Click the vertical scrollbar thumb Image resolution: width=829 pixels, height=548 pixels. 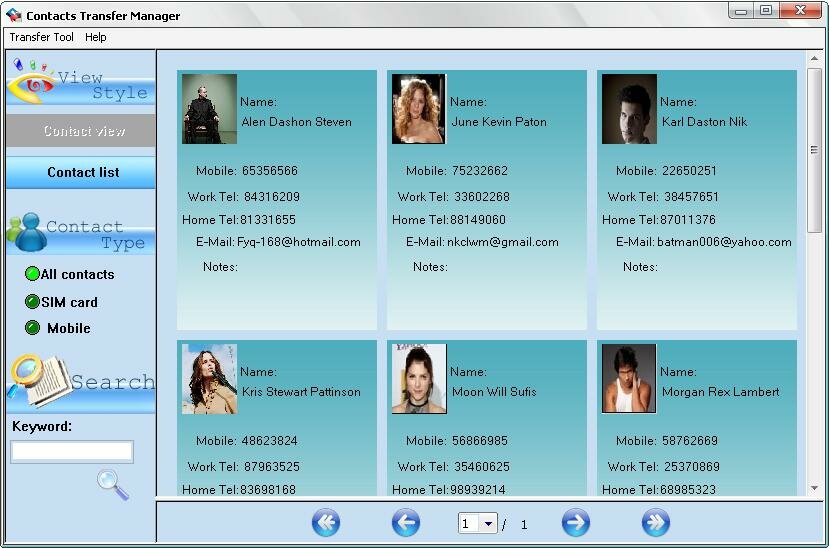point(814,150)
